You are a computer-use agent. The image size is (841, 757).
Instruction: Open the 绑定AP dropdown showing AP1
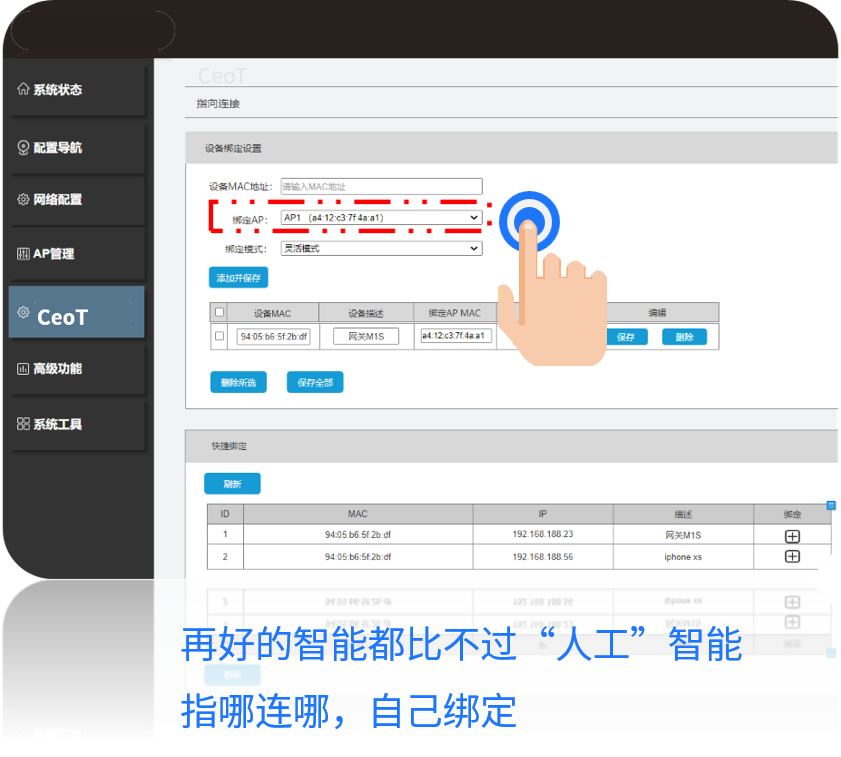click(380, 217)
